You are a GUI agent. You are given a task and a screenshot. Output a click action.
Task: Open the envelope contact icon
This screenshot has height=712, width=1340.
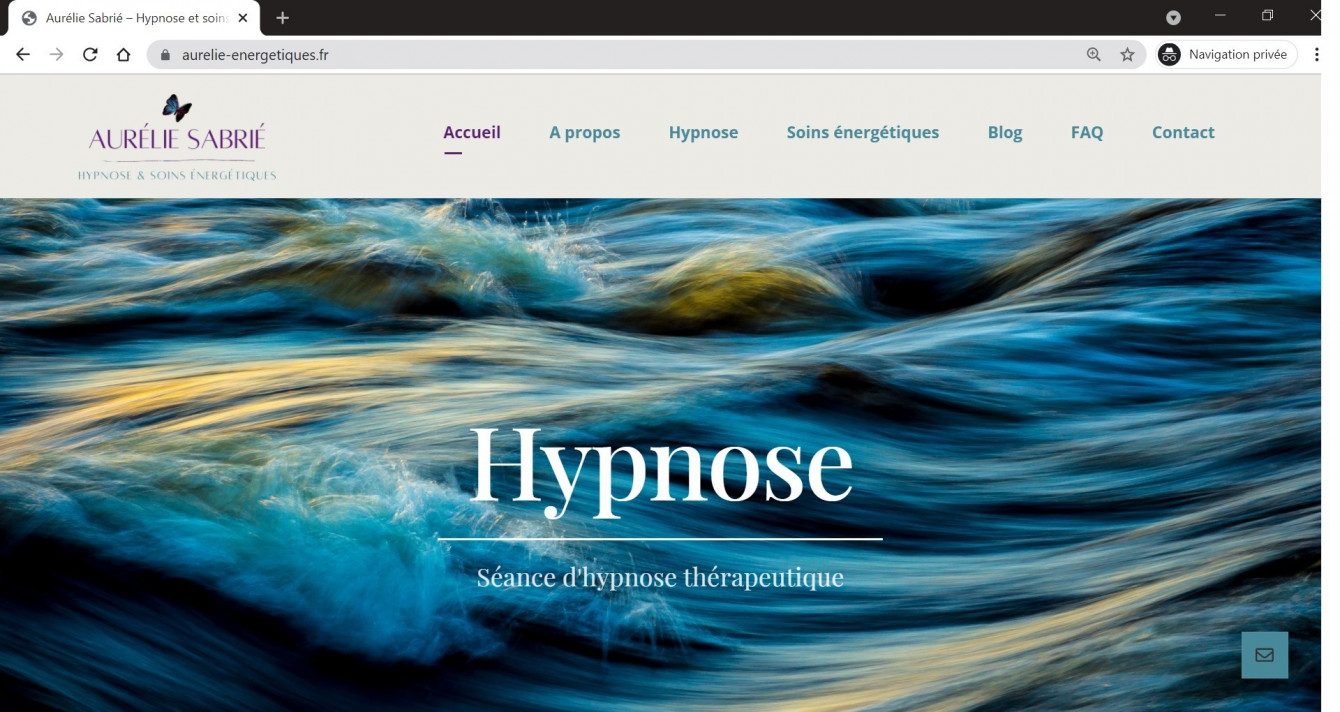[1264, 654]
